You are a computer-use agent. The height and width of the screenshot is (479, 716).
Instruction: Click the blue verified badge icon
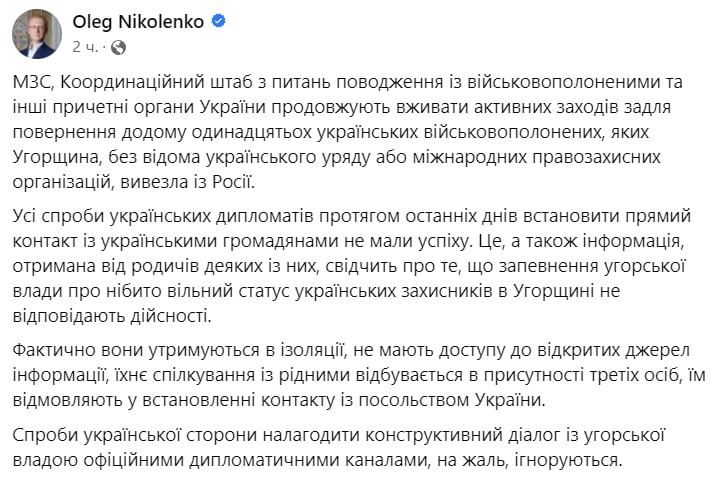click(x=219, y=21)
